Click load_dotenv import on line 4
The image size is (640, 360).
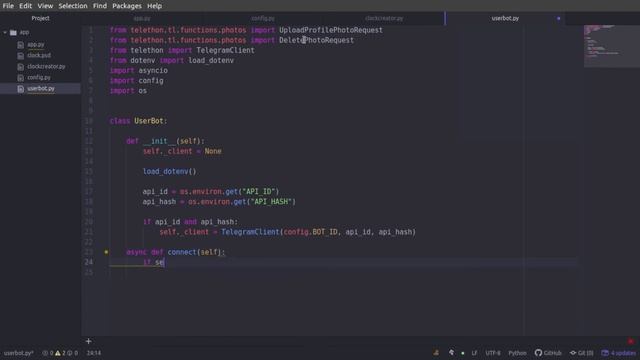click(211, 60)
